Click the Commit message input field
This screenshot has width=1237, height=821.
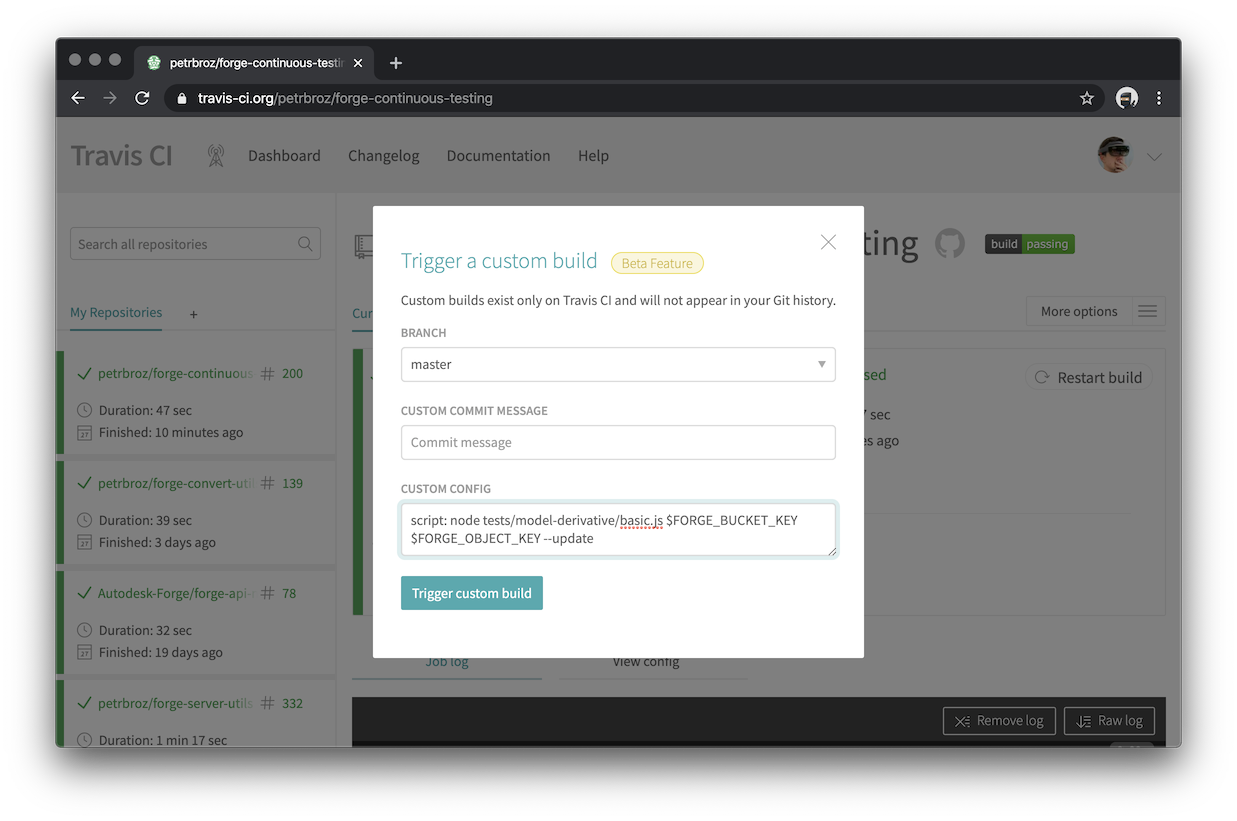point(618,442)
